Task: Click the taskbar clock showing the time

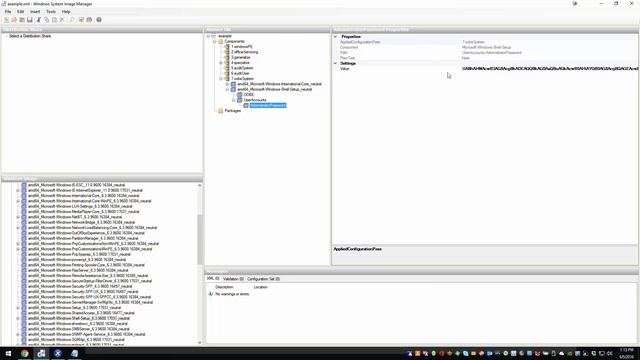Action: [x=627, y=353]
